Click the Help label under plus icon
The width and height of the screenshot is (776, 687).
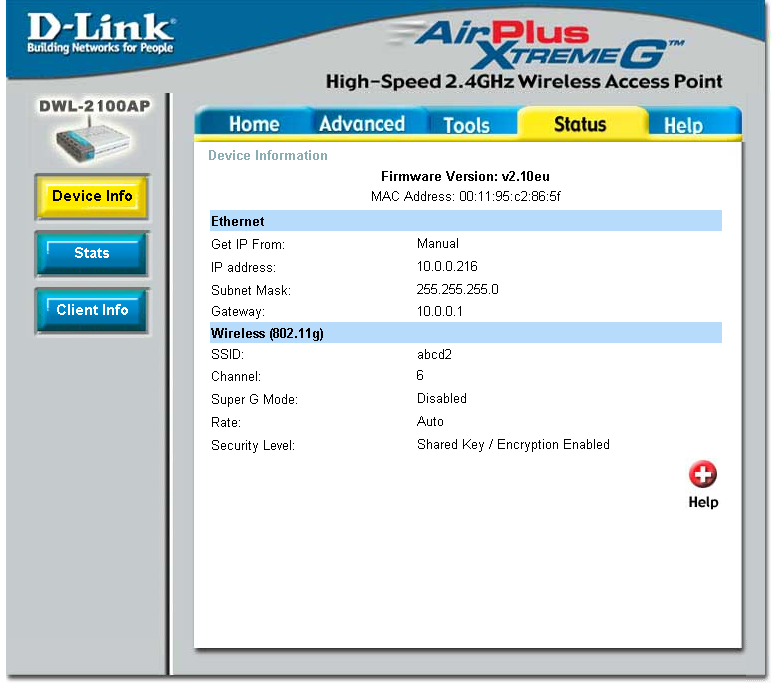[703, 502]
